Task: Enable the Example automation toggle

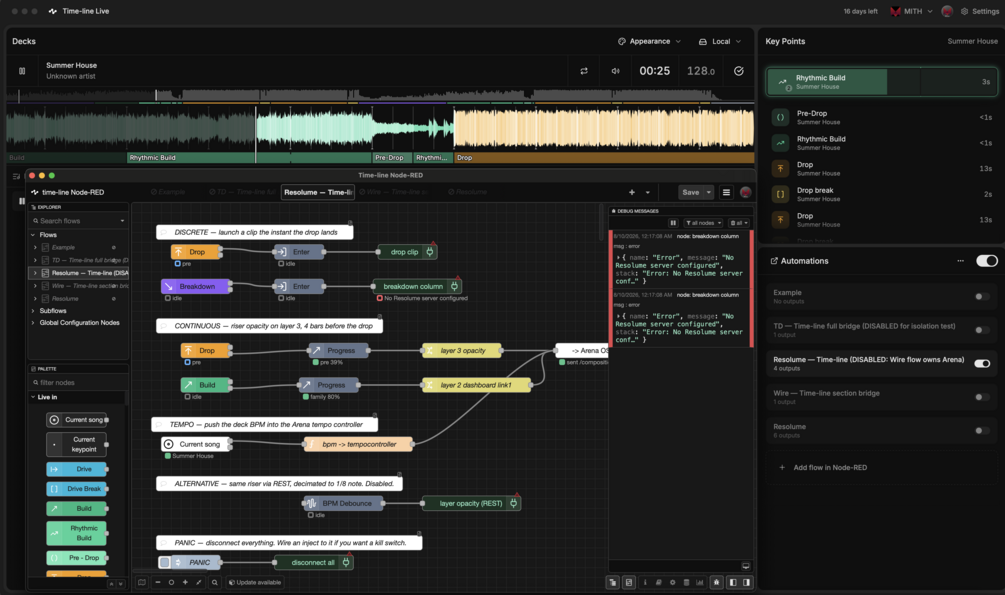Action: pyautogui.click(x=981, y=297)
